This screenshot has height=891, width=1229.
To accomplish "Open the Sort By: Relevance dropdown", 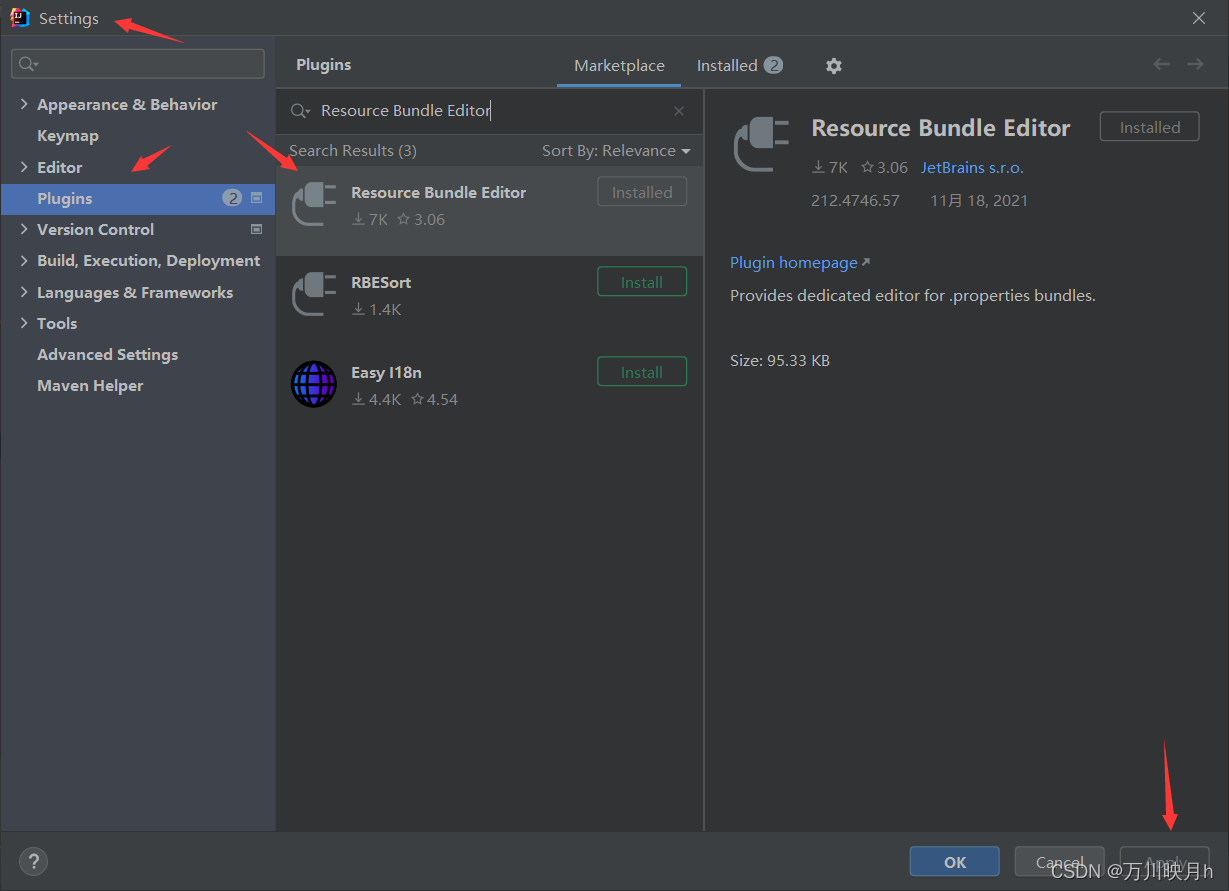I will coord(616,151).
